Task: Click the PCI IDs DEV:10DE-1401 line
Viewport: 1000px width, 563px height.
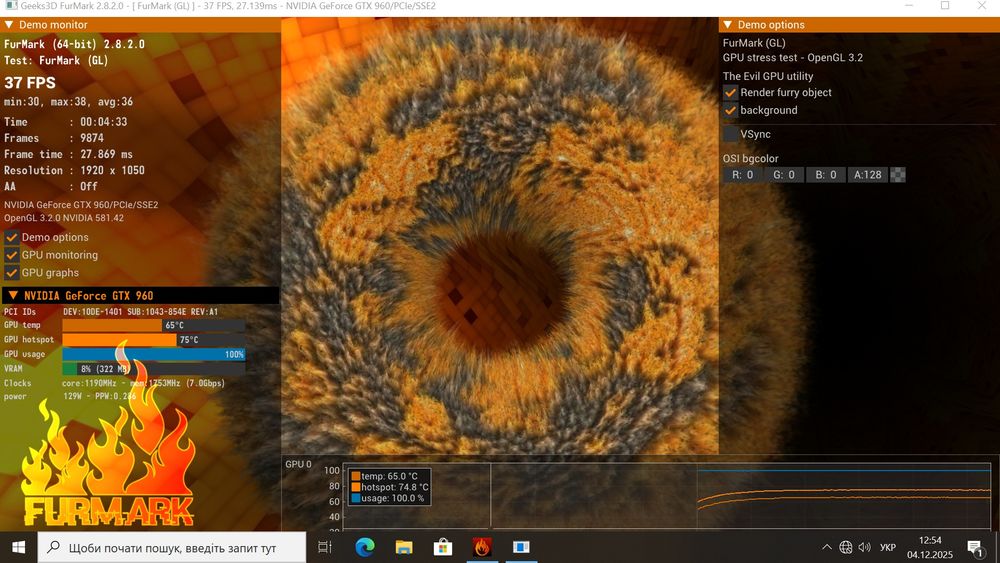Action: point(111,312)
